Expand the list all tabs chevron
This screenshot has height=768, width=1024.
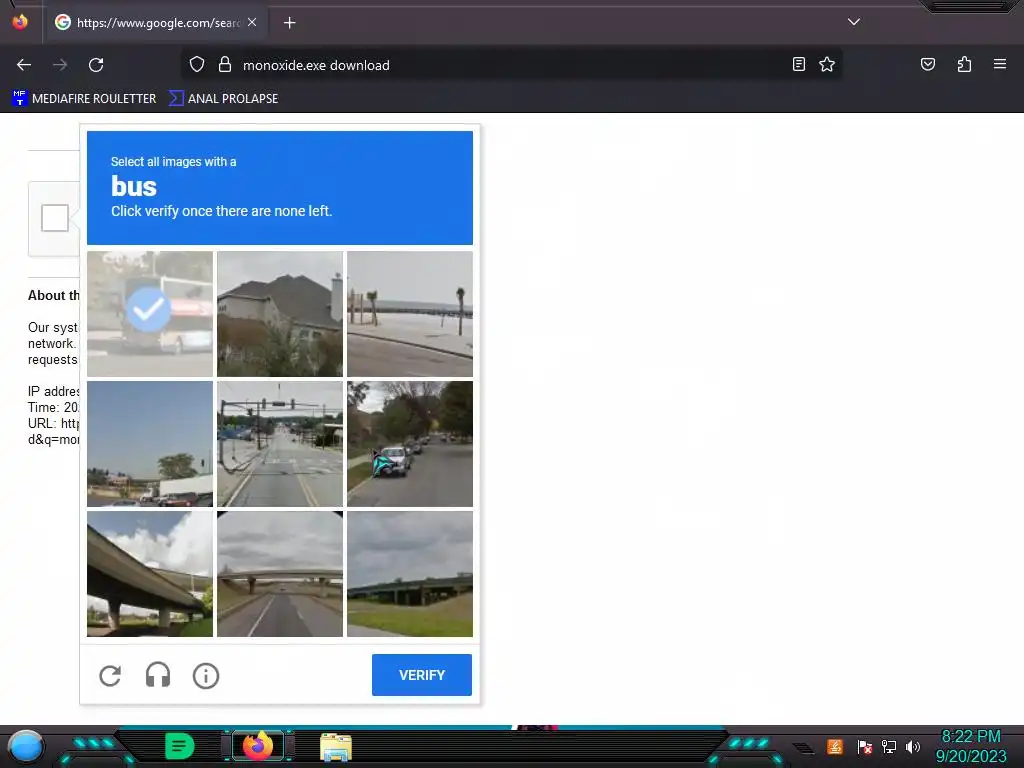(854, 22)
